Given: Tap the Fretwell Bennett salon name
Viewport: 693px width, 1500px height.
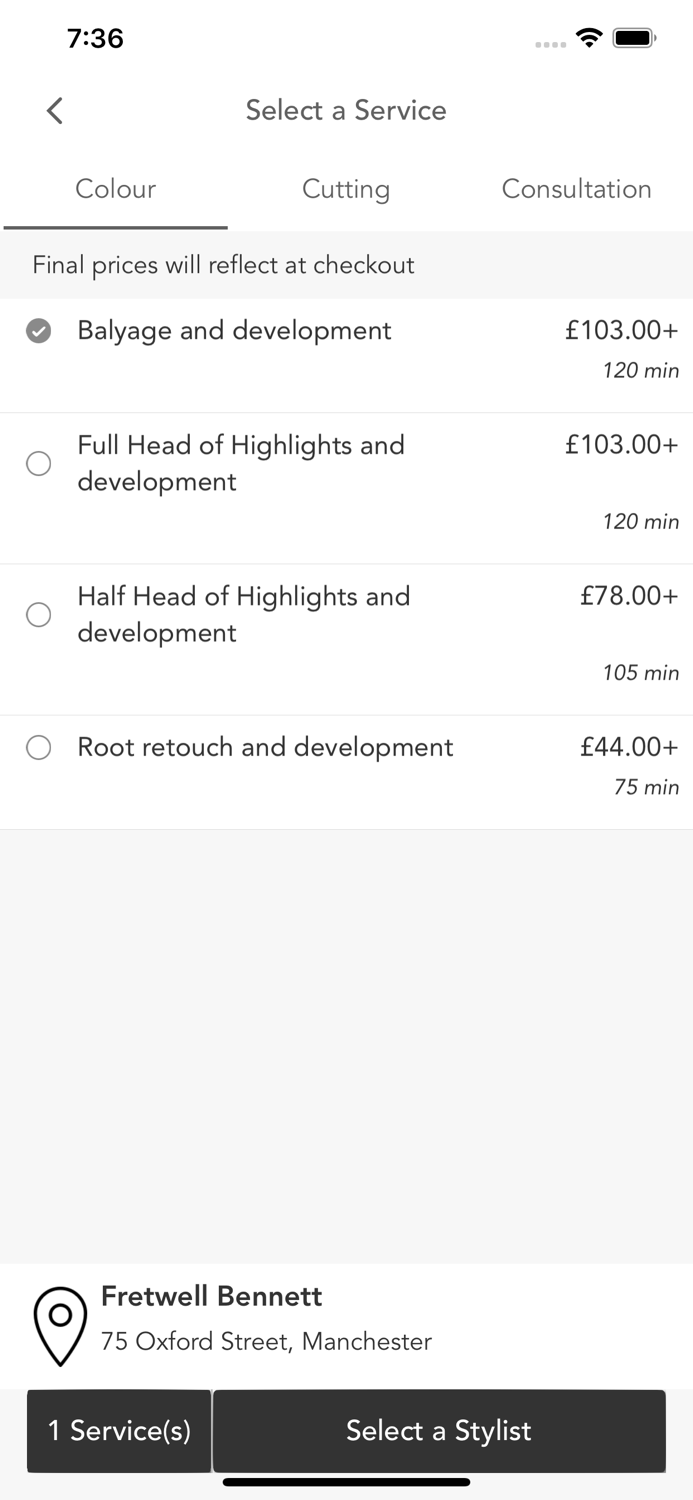Looking at the screenshot, I should [x=212, y=1297].
